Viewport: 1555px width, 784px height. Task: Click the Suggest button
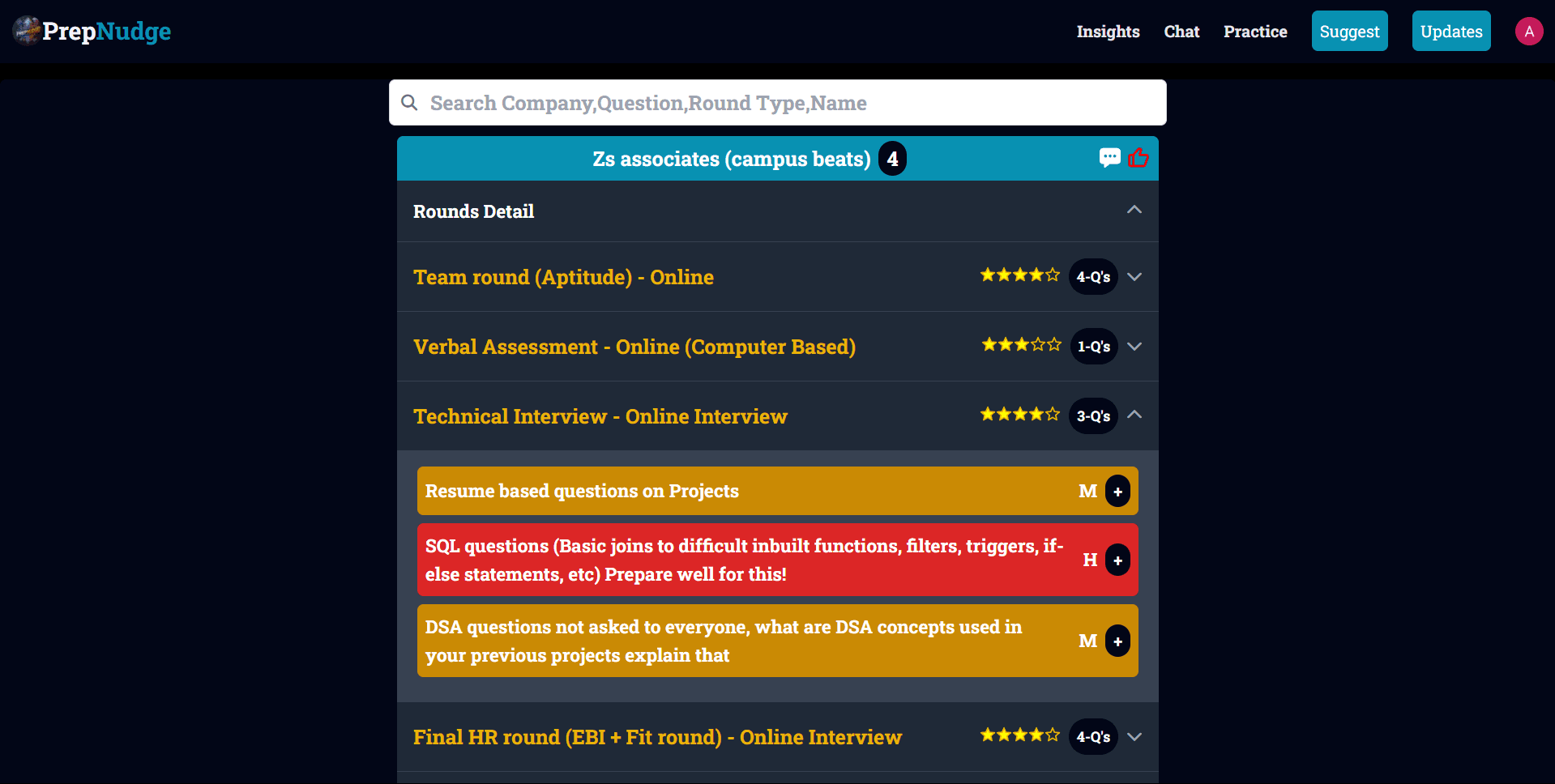(x=1349, y=31)
